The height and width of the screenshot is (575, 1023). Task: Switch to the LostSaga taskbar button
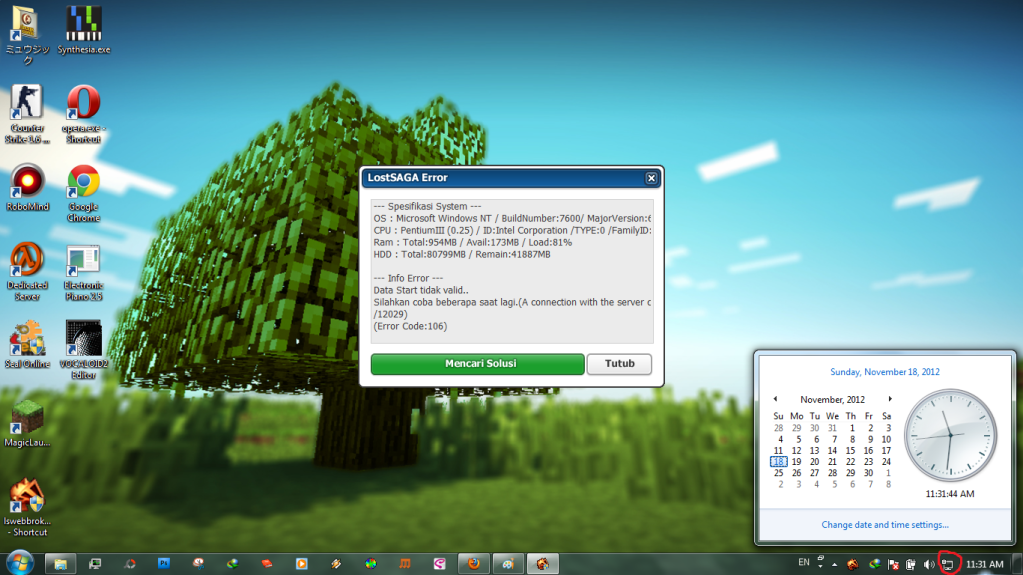543,563
